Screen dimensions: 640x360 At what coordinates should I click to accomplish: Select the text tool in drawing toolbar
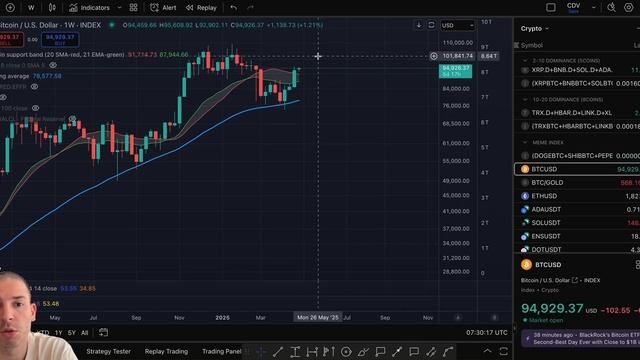pyautogui.click(x=295, y=351)
